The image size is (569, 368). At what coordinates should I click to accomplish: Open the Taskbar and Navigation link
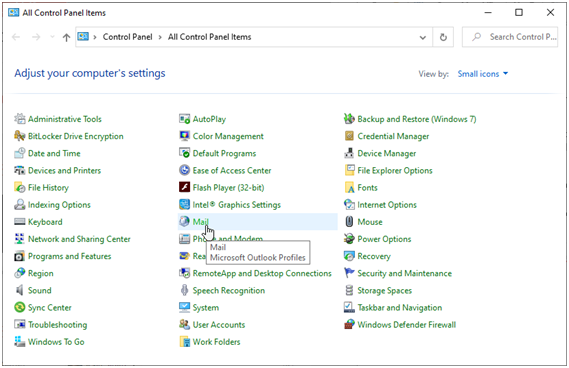point(400,307)
